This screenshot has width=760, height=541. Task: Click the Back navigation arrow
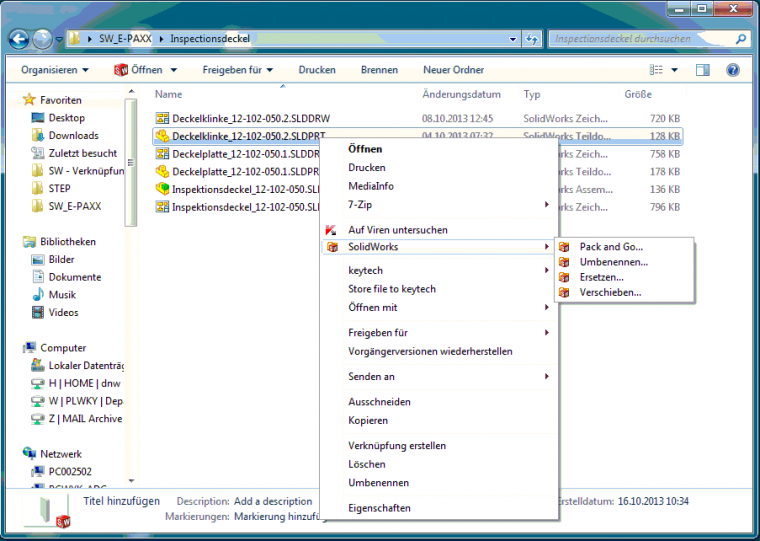(x=19, y=39)
